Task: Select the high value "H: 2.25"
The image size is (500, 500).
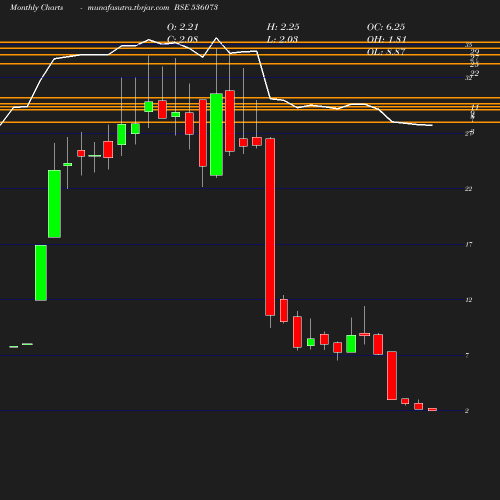Action: 283,27
